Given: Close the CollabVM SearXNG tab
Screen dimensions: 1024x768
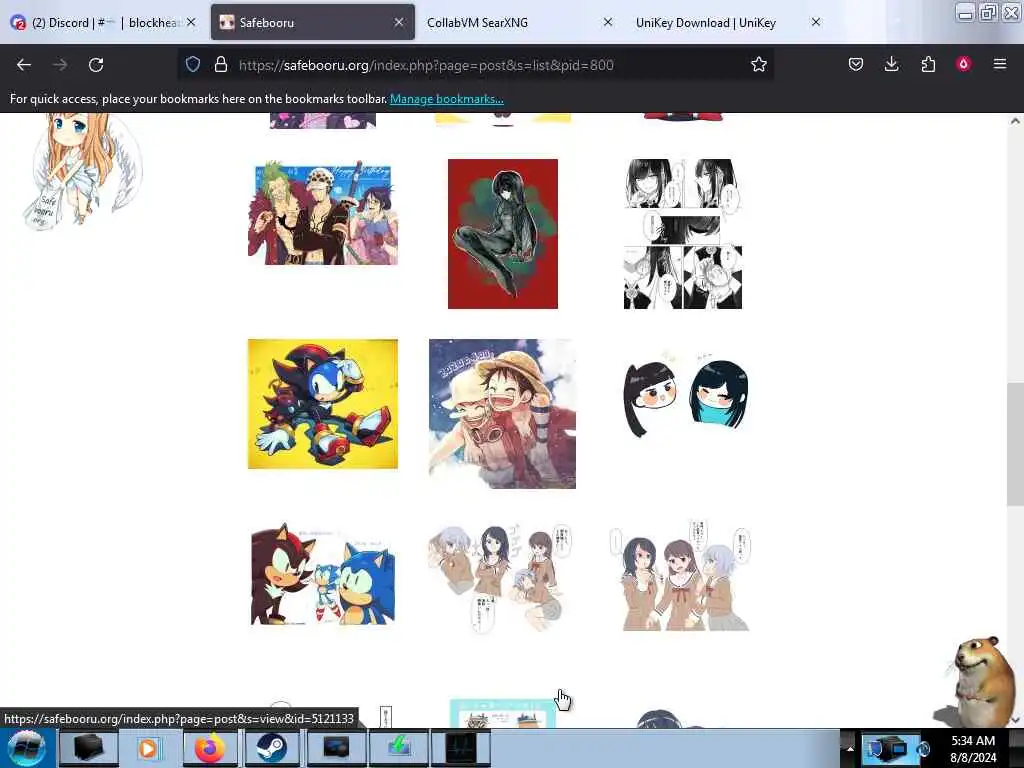Looking at the screenshot, I should point(607,22).
